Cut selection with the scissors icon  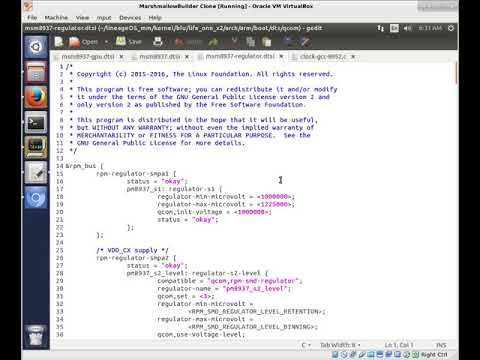point(235,42)
